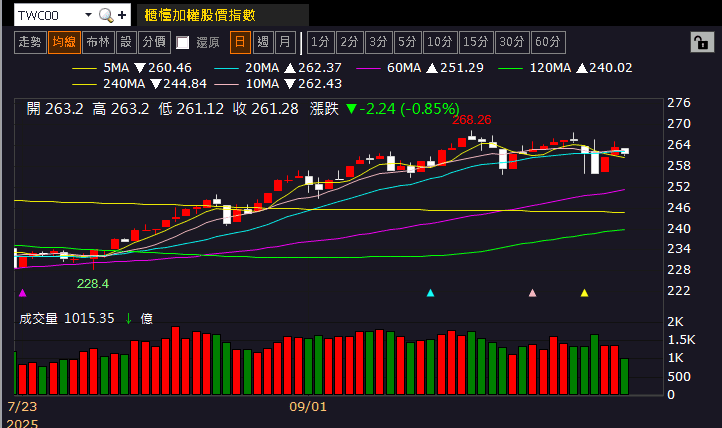Click the 240MA legend line swatch
The height and width of the screenshot is (428, 722).
84,84
